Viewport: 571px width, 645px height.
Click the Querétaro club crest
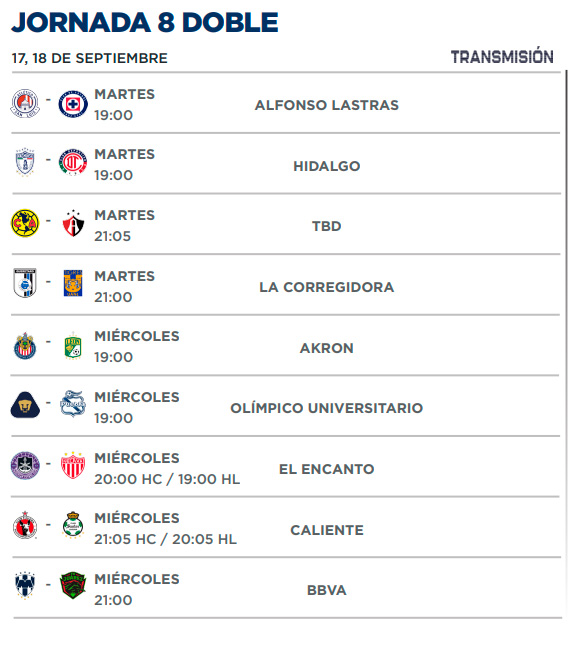click(x=25, y=283)
